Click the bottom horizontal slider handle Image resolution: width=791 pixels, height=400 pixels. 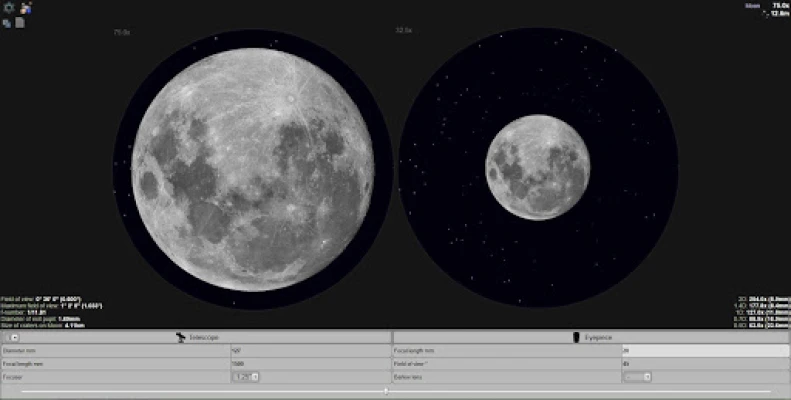pyautogui.click(x=386, y=391)
